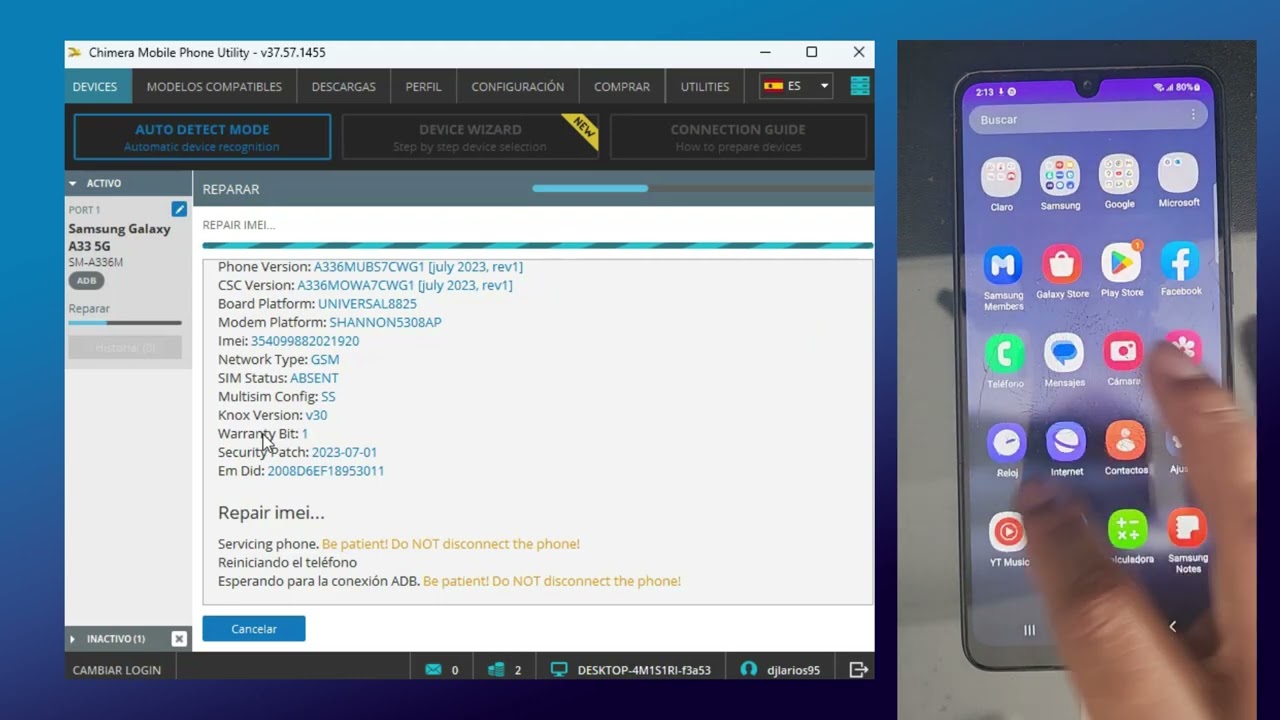Click the ADB badge
The width and height of the screenshot is (1280, 720).
87,281
